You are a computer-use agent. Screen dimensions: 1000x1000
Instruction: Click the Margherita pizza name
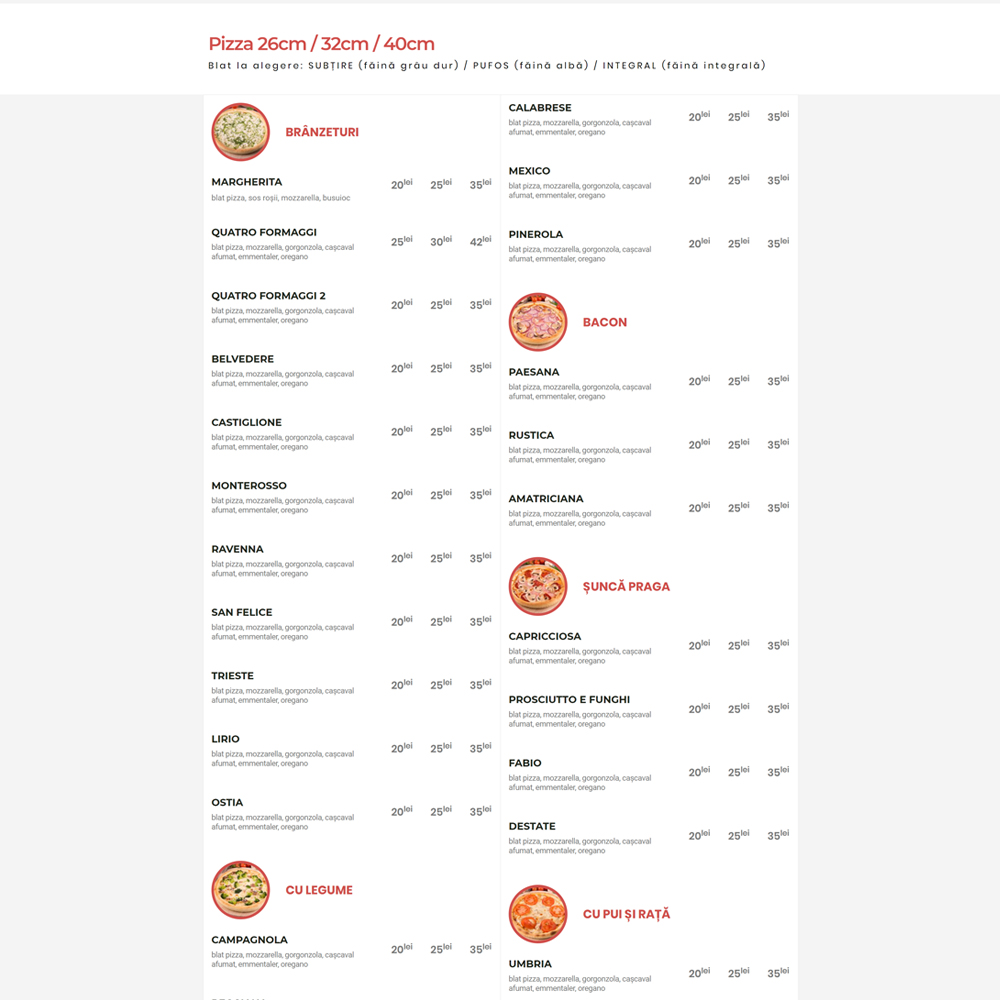(x=247, y=182)
